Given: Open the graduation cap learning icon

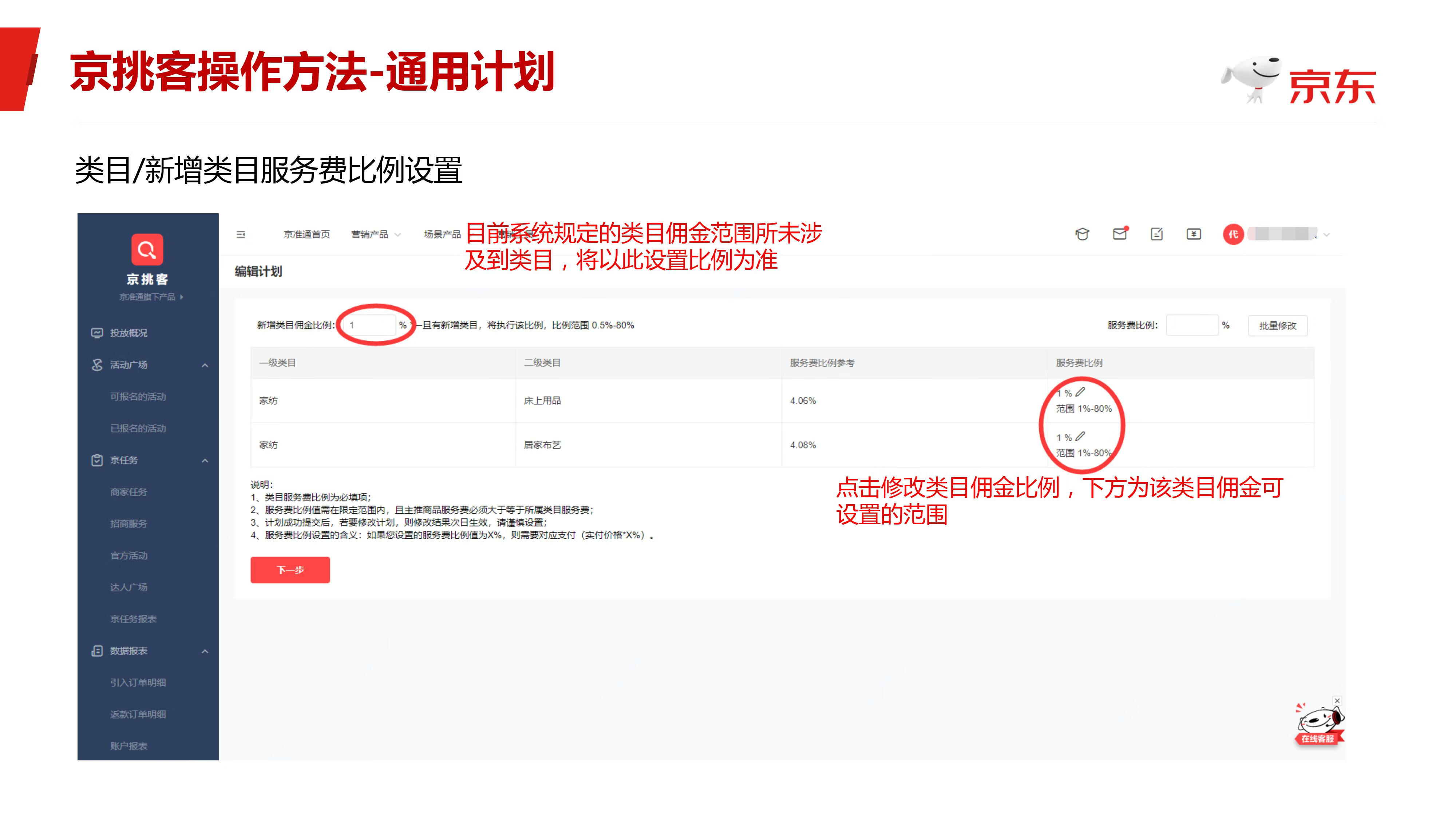Looking at the screenshot, I should pos(1082,234).
